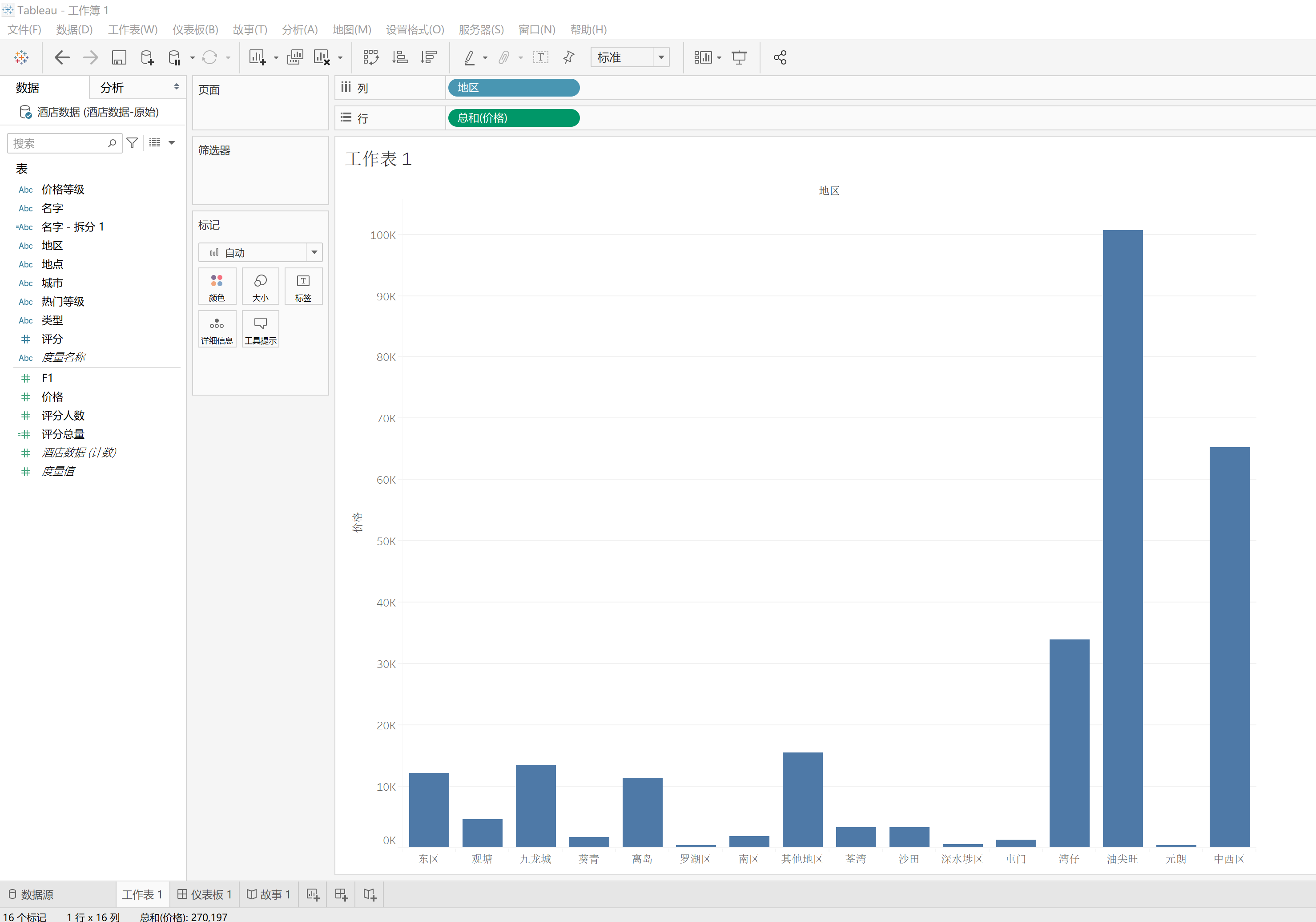The height and width of the screenshot is (922, 1316).
Task: Click the Color (颜色) marks card button
Action: point(217,287)
